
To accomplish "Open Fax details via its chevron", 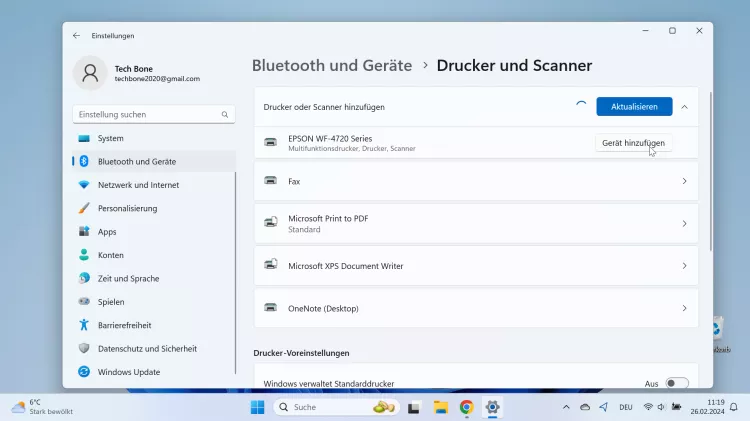I will [684, 181].
